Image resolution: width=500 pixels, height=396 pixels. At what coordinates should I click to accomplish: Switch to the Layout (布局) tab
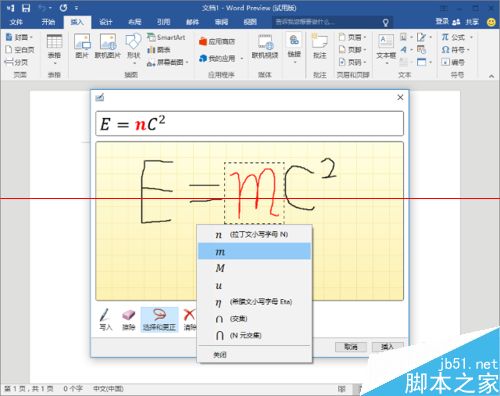point(135,22)
